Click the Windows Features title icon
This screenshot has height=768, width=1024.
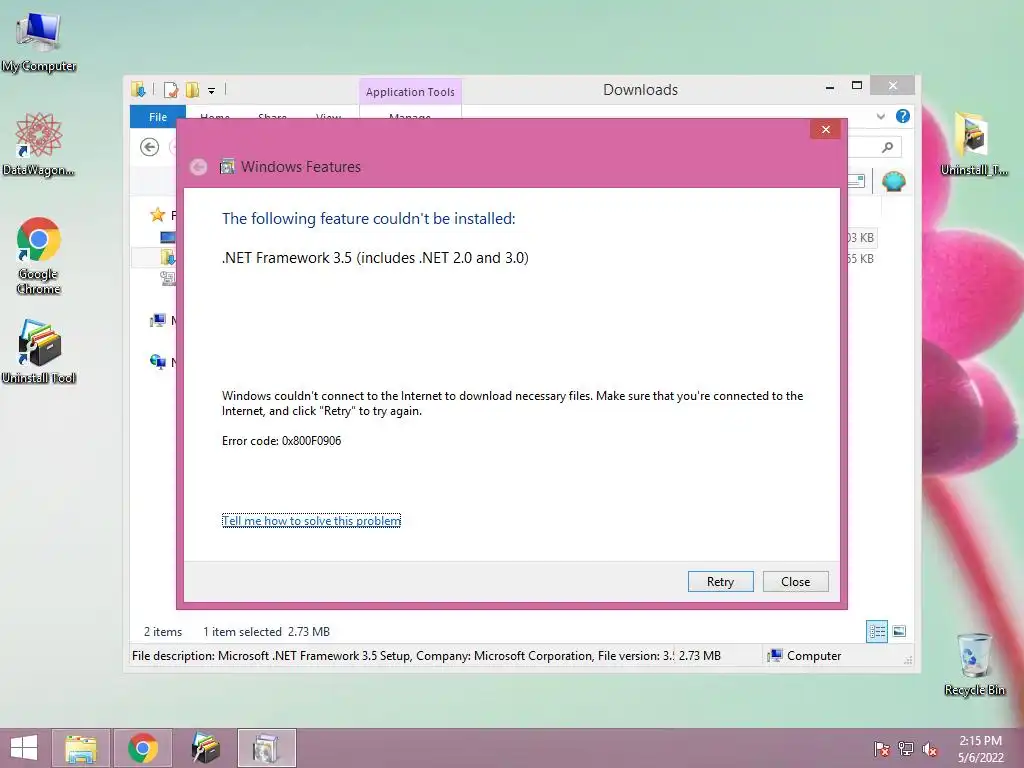227,167
